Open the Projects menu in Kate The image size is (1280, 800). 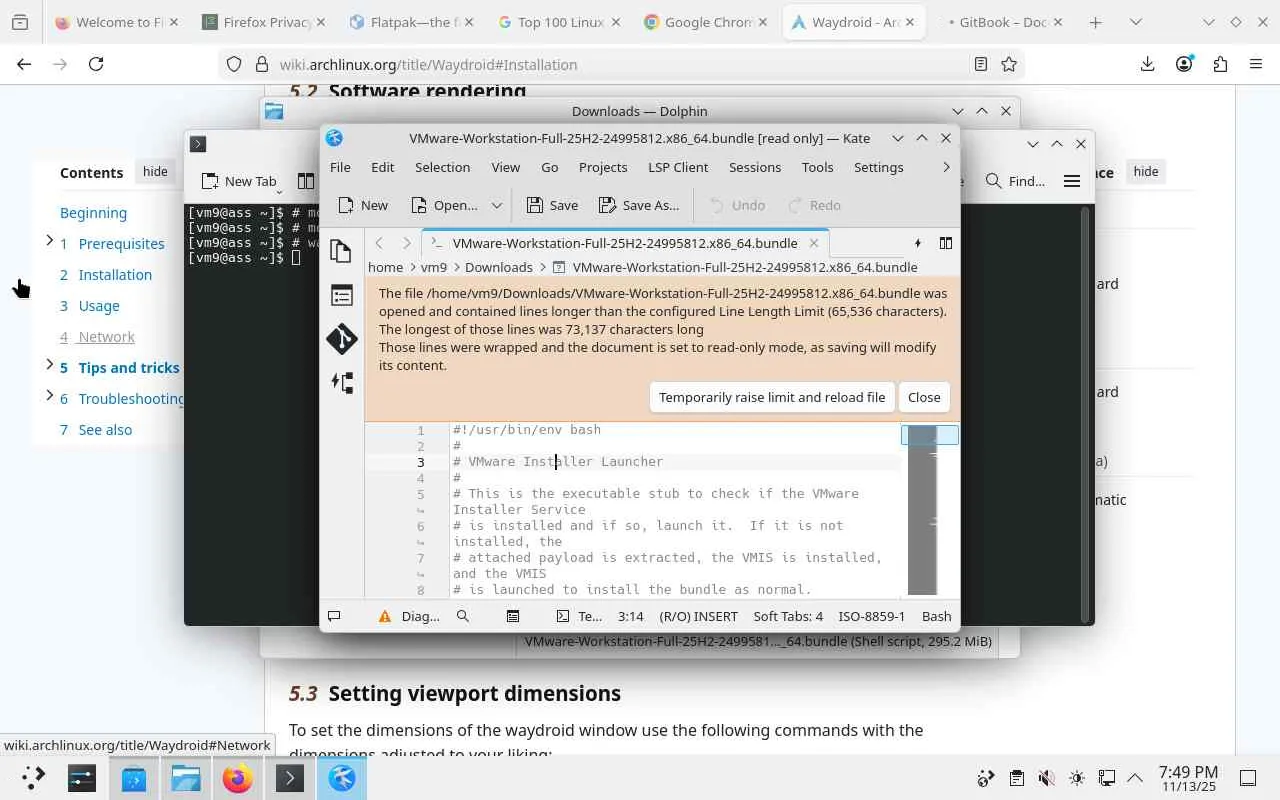[602, 167]
